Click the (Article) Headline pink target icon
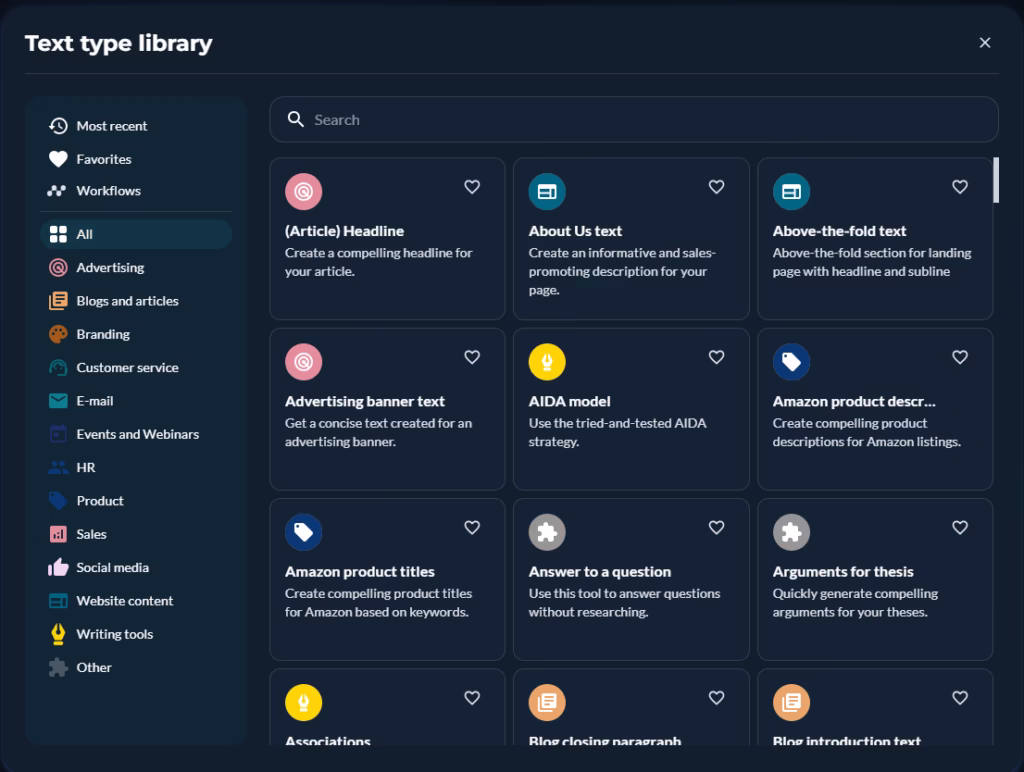This screenshot has height=772, width=1024. point(304,191)
